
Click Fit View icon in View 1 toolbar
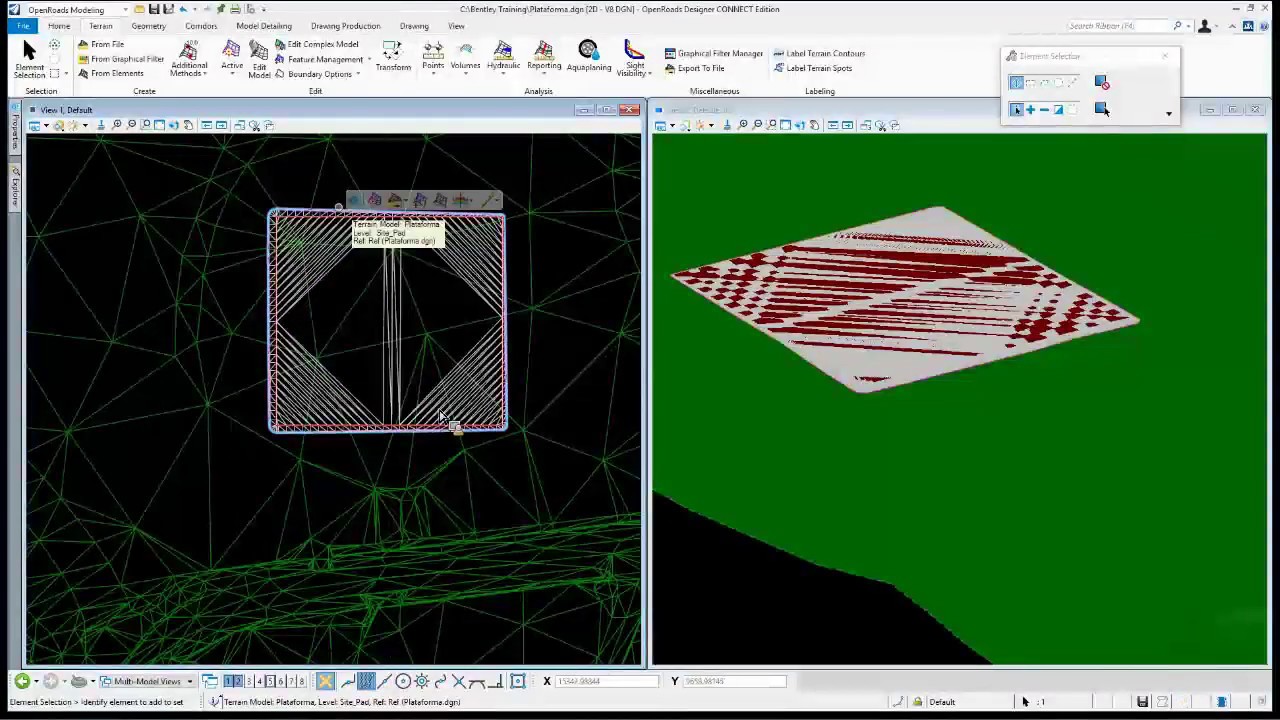[159, 125]
